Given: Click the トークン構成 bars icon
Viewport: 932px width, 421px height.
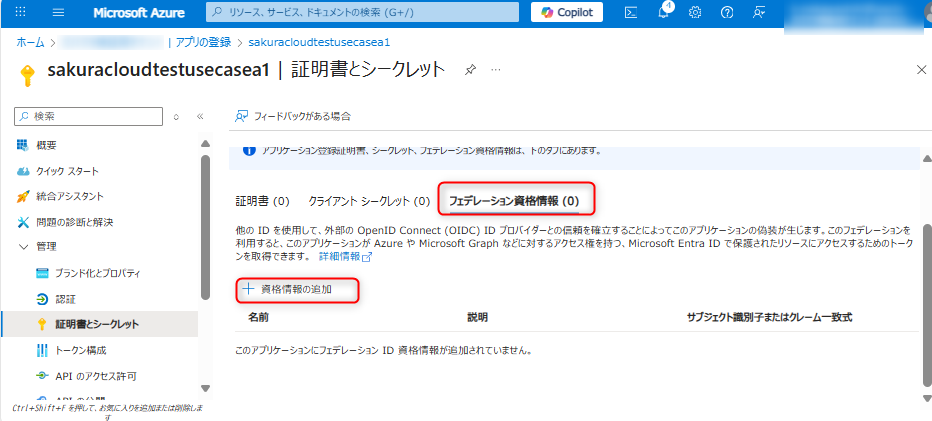Looking at the screenshot, I should (42, 350).
